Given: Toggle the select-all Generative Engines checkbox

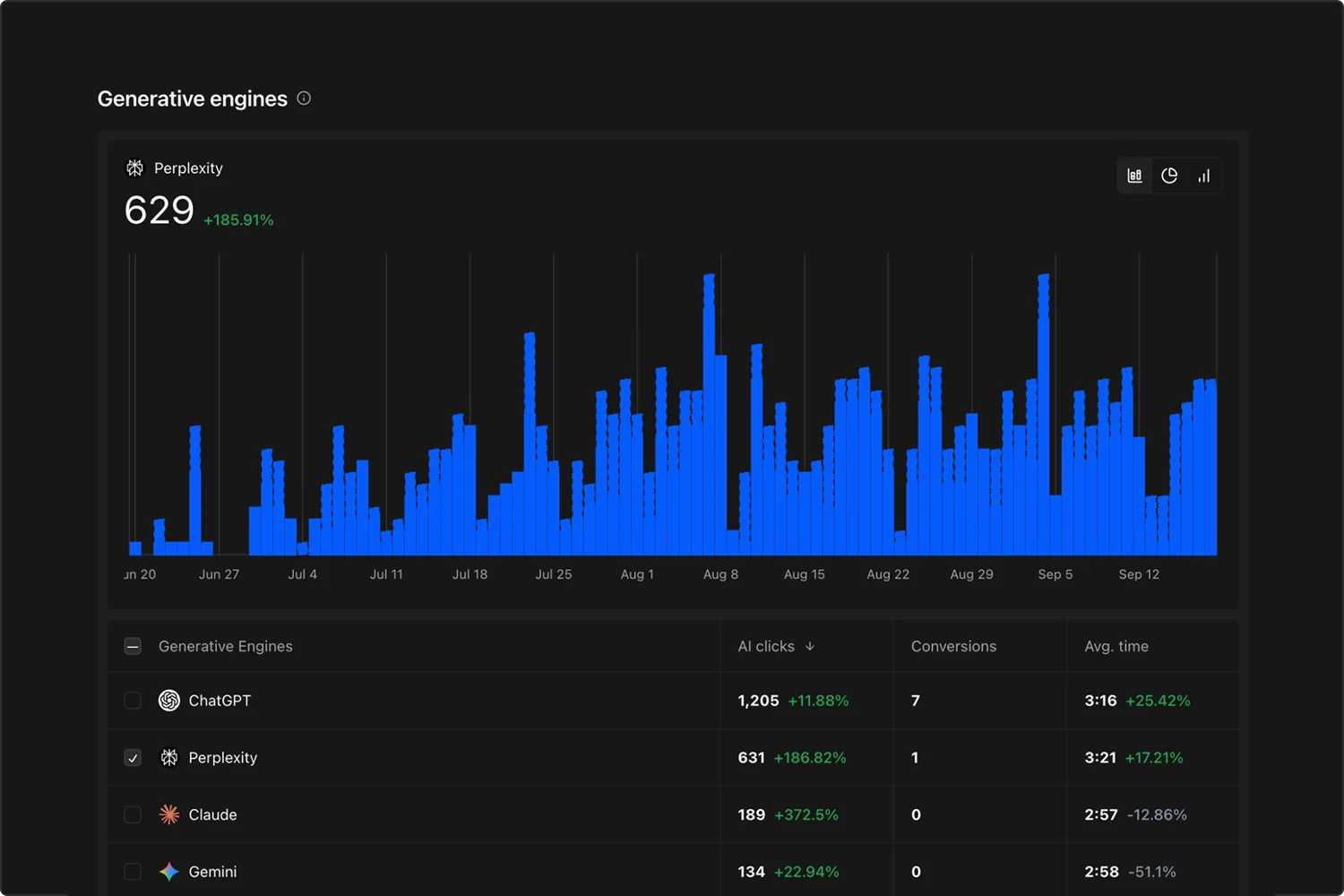Looking at the screenshot, I should (133, 646).
